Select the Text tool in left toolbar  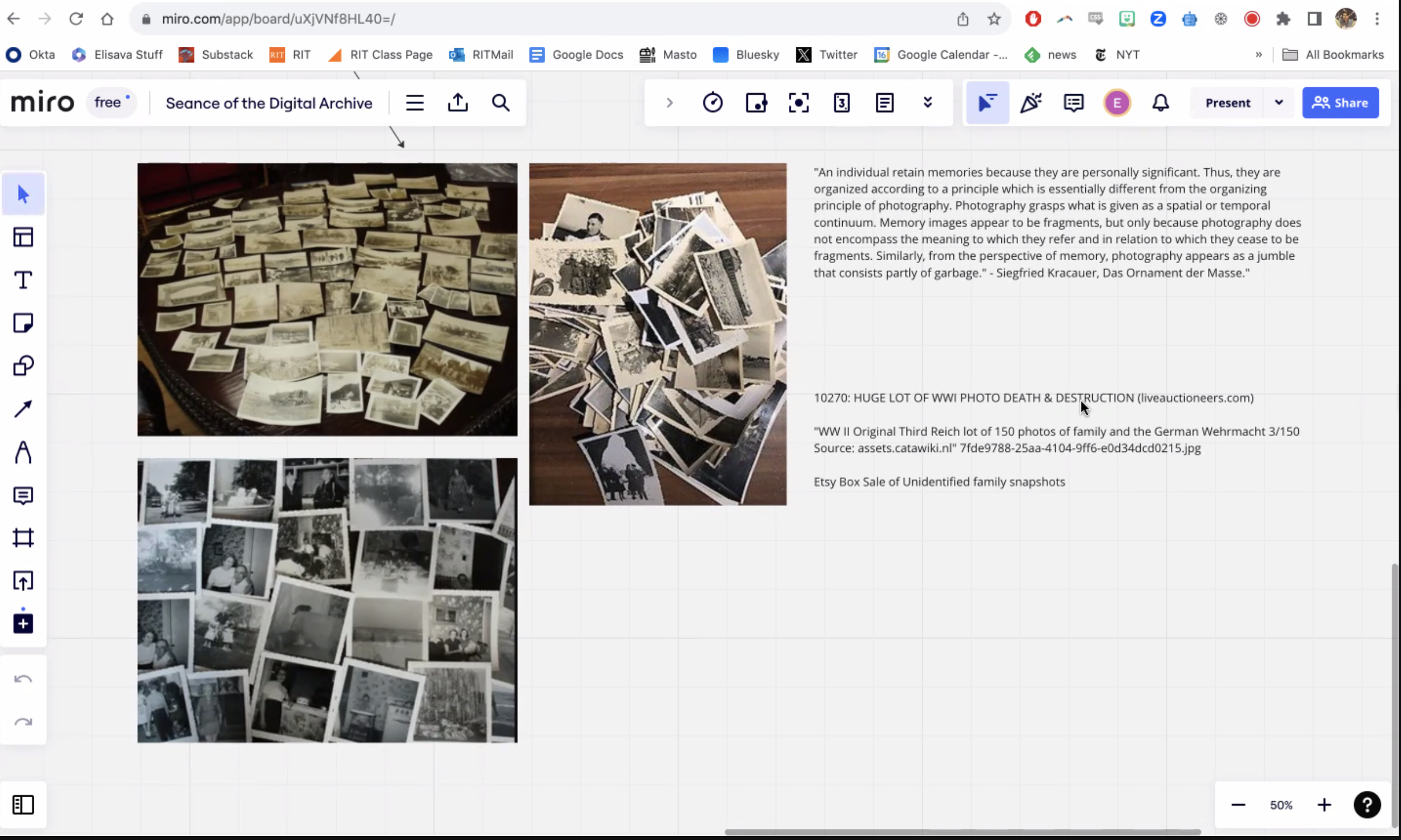point(23,280)
